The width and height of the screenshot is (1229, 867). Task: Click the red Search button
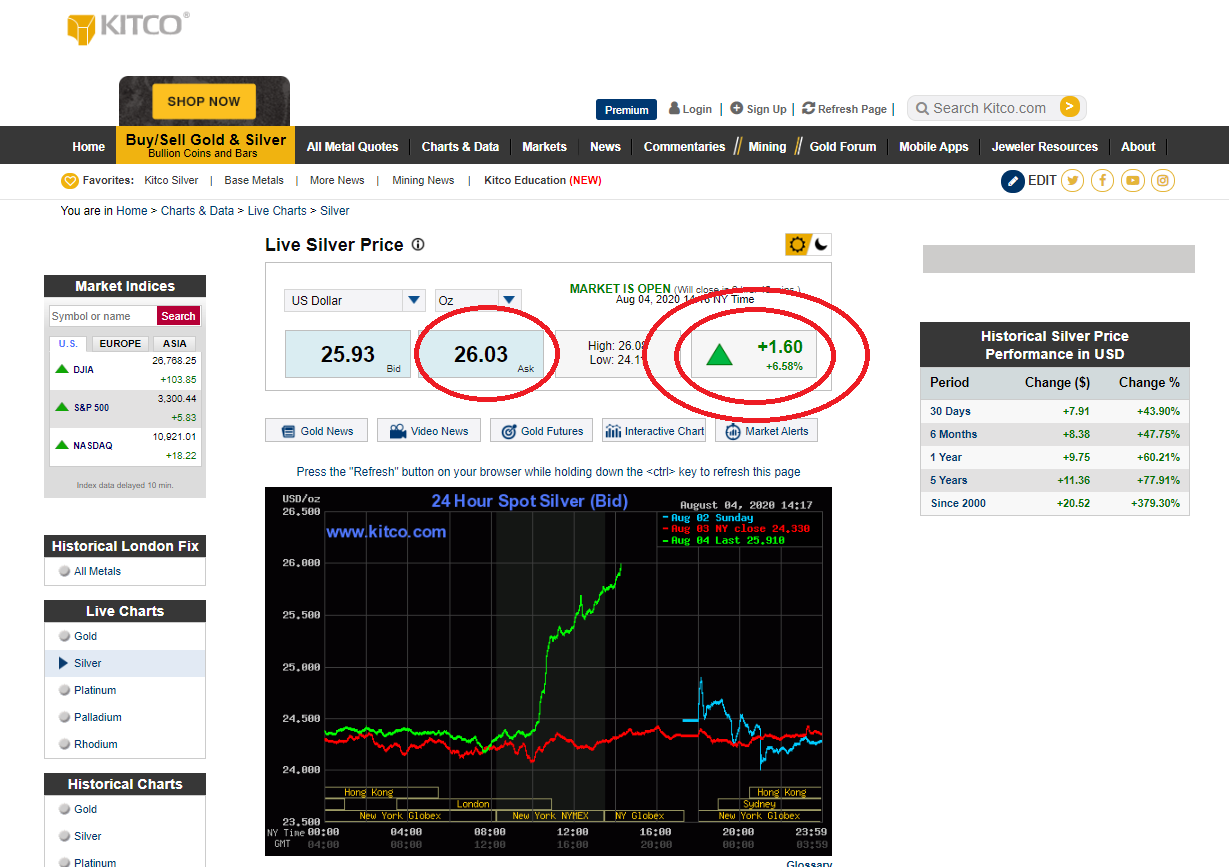(x=178, y=316)
